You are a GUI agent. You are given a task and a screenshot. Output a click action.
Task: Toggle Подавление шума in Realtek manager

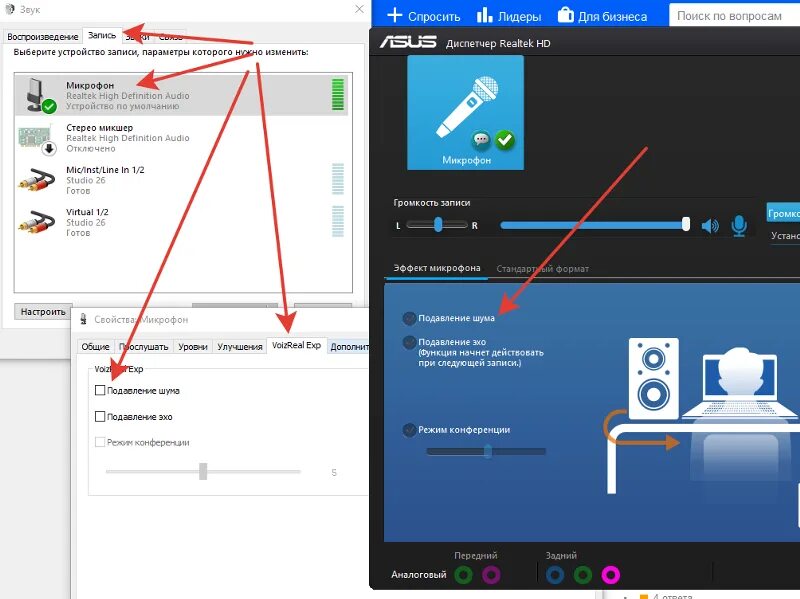point(409,318)
